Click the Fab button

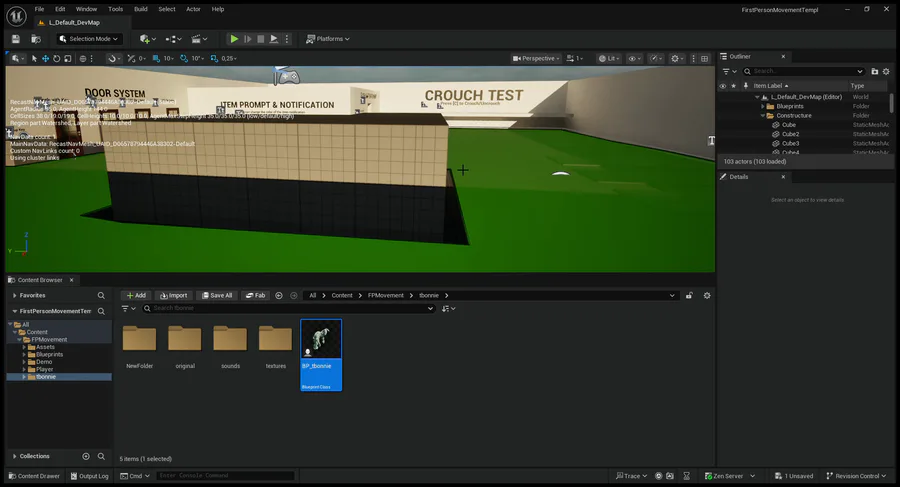pos(255,296)
